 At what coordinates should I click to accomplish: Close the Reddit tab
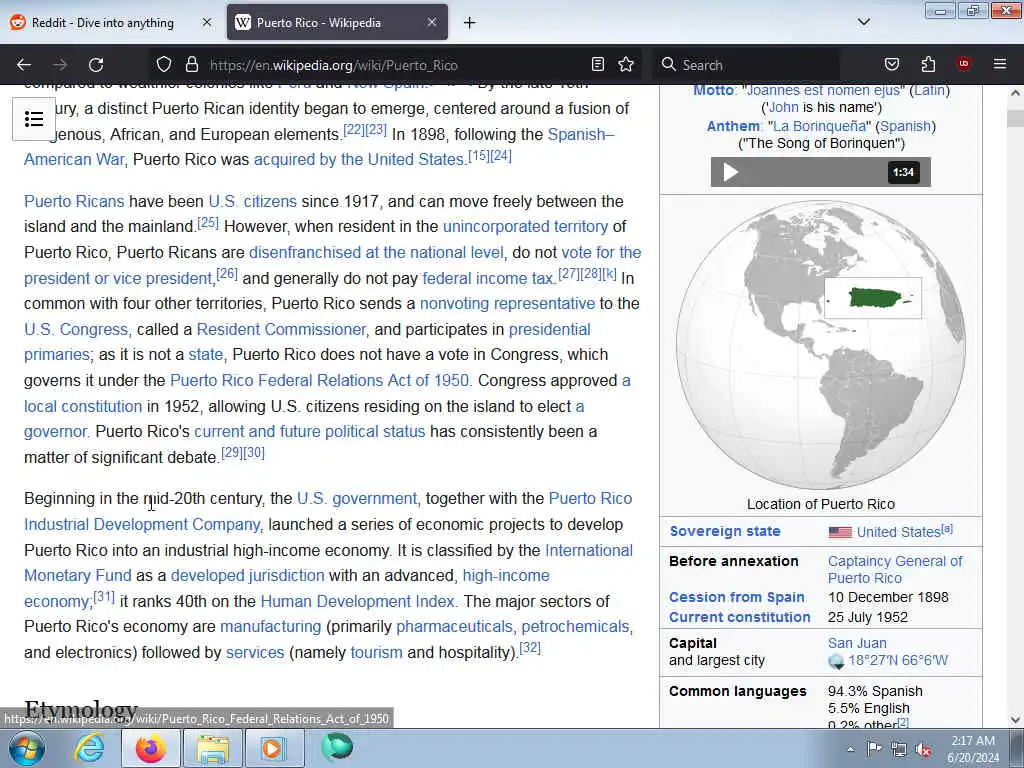[207, 22]
